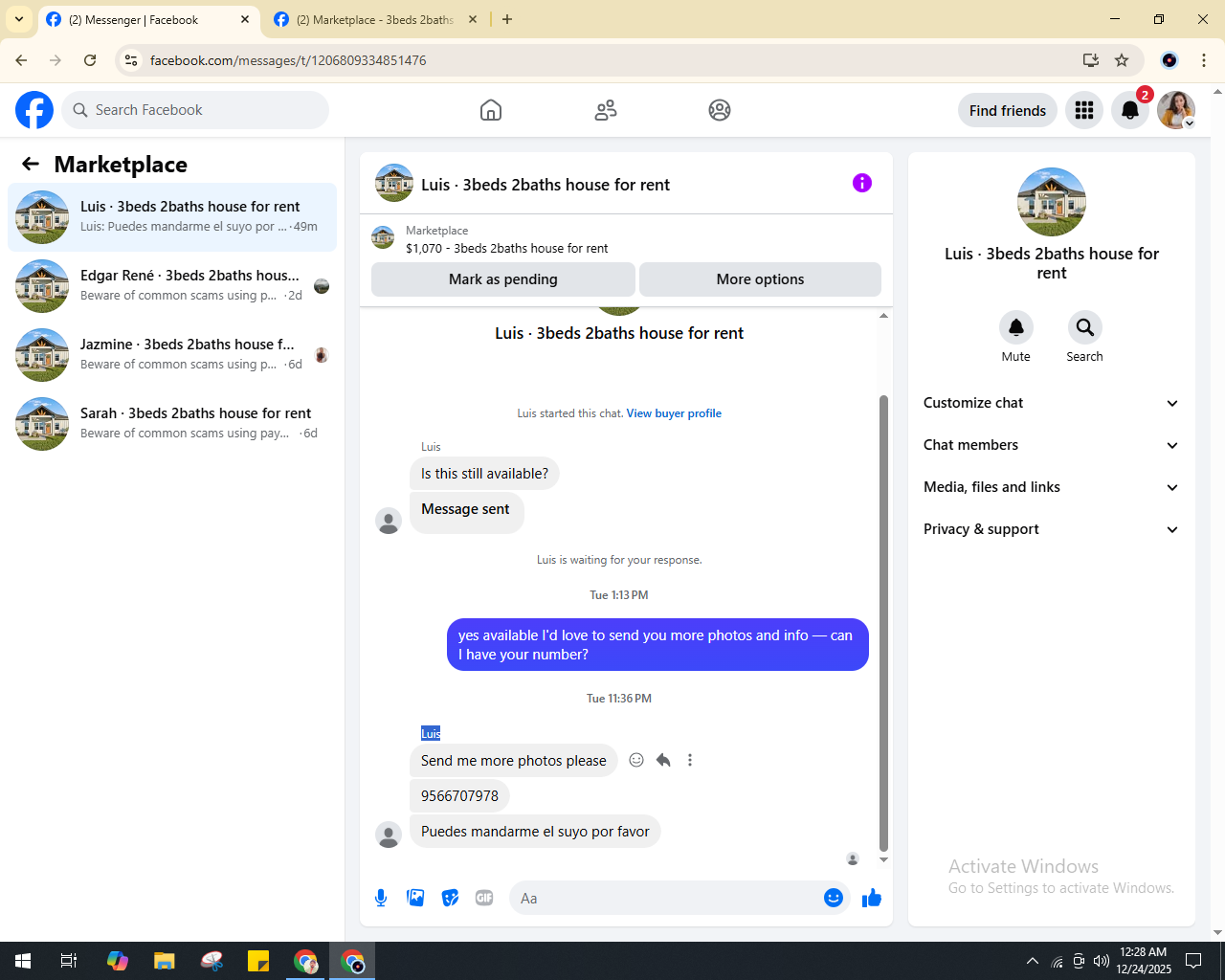View site information icon in address bar
1225x980 pixels.
click(x=132, y=60)
